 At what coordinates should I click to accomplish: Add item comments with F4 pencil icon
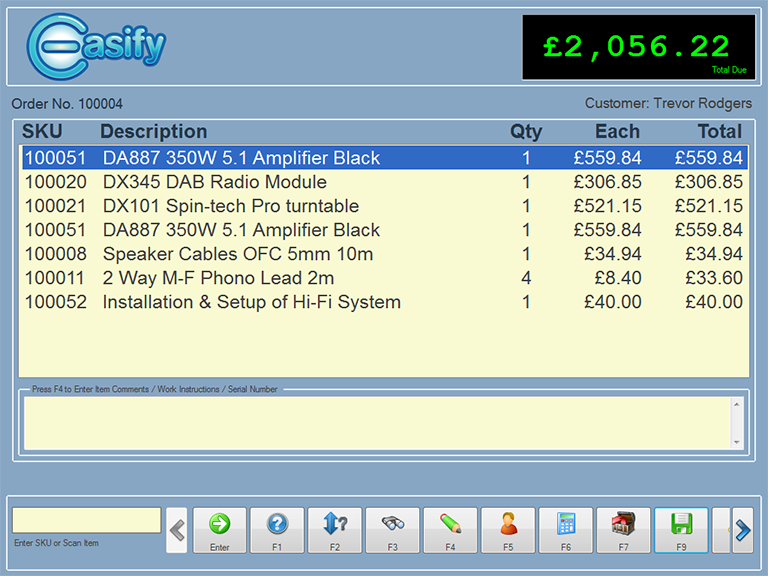450,529
